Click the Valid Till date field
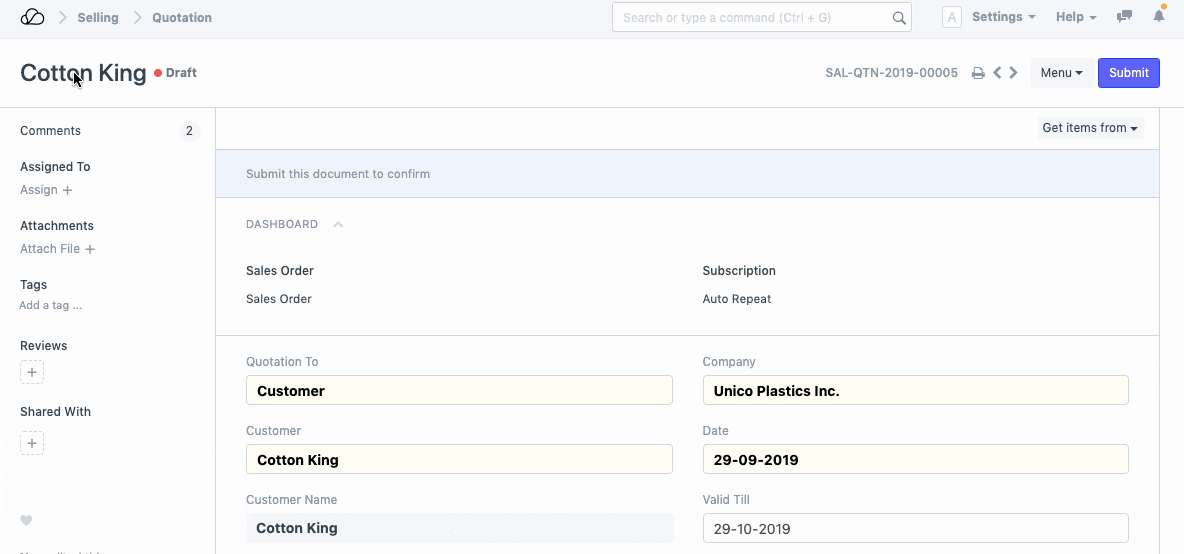This screenshot has width=1184, height=554. click(x=915, y=528)
